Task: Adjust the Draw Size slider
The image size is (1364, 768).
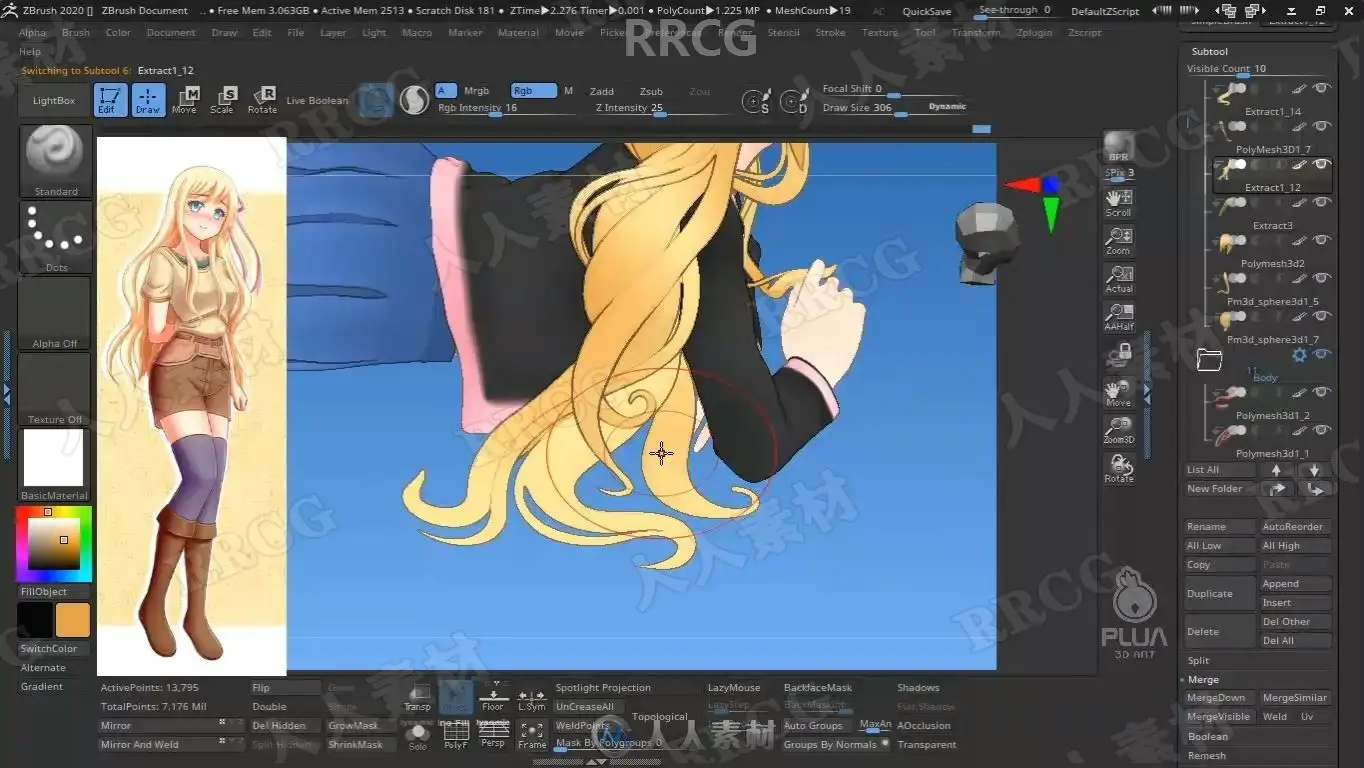Action: point(894,108)
